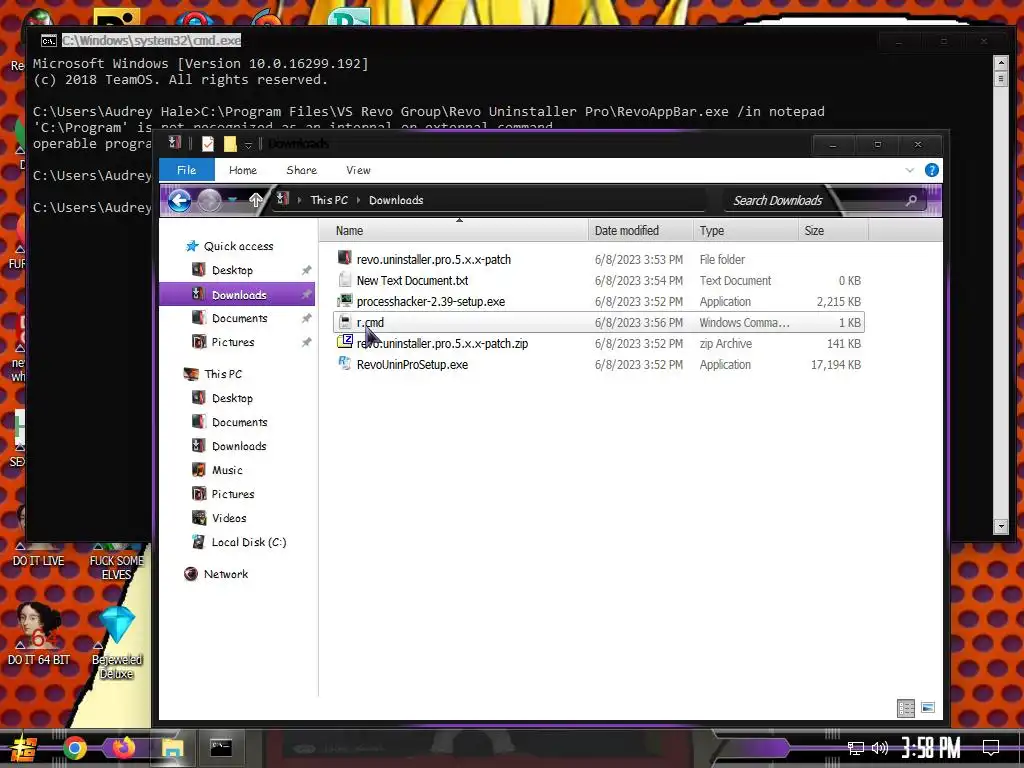Expand the ribbon with the chevron
This screenshot has height=768, width=1024.
pyautogui.click(x=910, y=170)
